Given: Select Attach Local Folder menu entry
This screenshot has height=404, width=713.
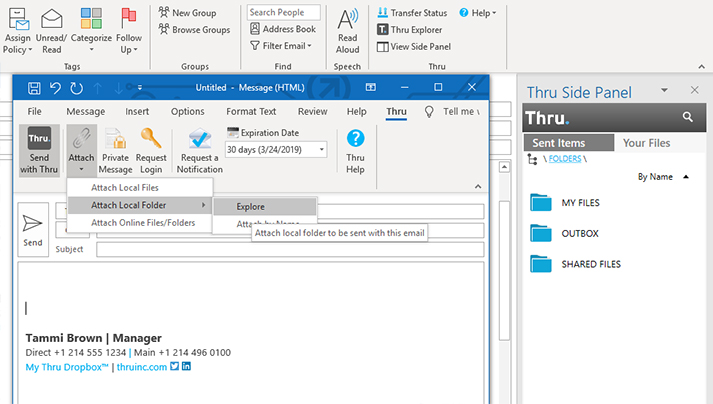Looking at the screenshot, I should pyautogui.click(x=140, y=205).
